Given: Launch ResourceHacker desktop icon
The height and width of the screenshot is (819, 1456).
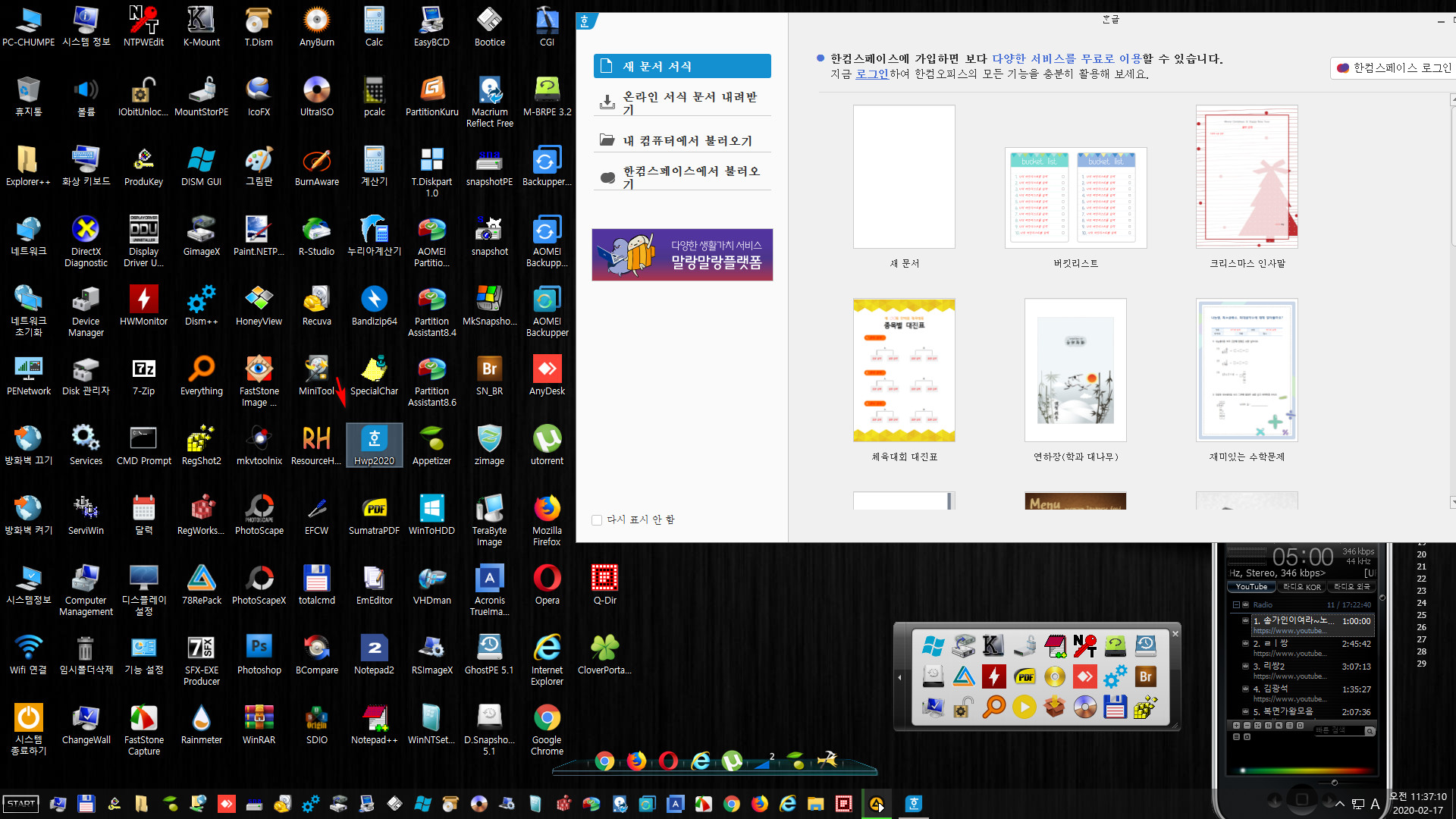Looking at the screenshot, I should [x=316, y=445].
